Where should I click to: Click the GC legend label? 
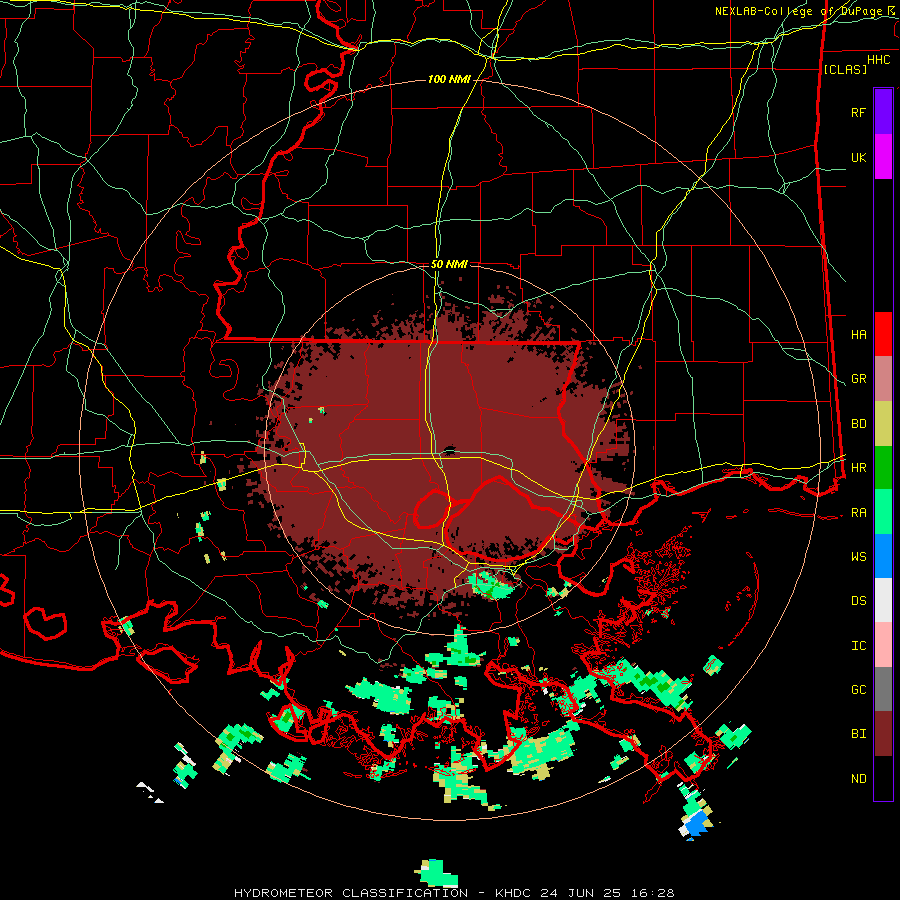pyautogui.click(x=858, y=689)
